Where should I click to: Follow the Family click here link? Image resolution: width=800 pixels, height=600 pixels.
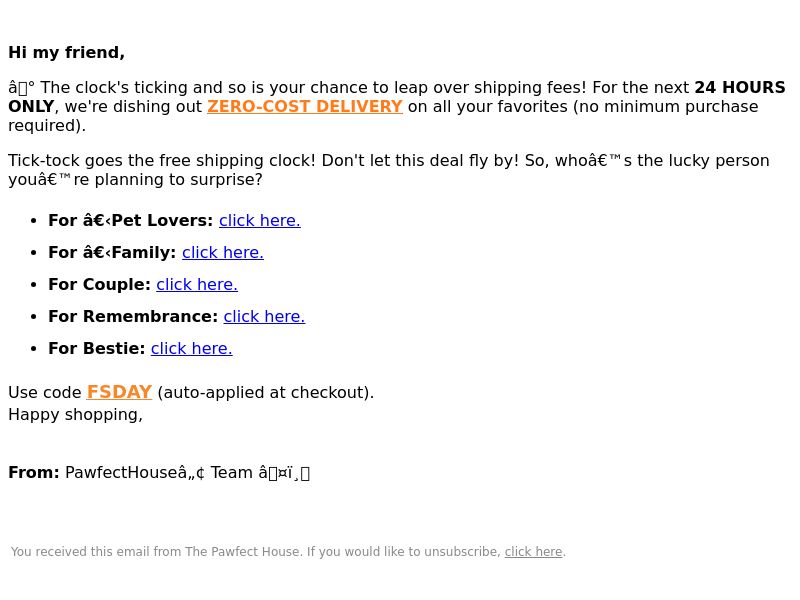223,253
